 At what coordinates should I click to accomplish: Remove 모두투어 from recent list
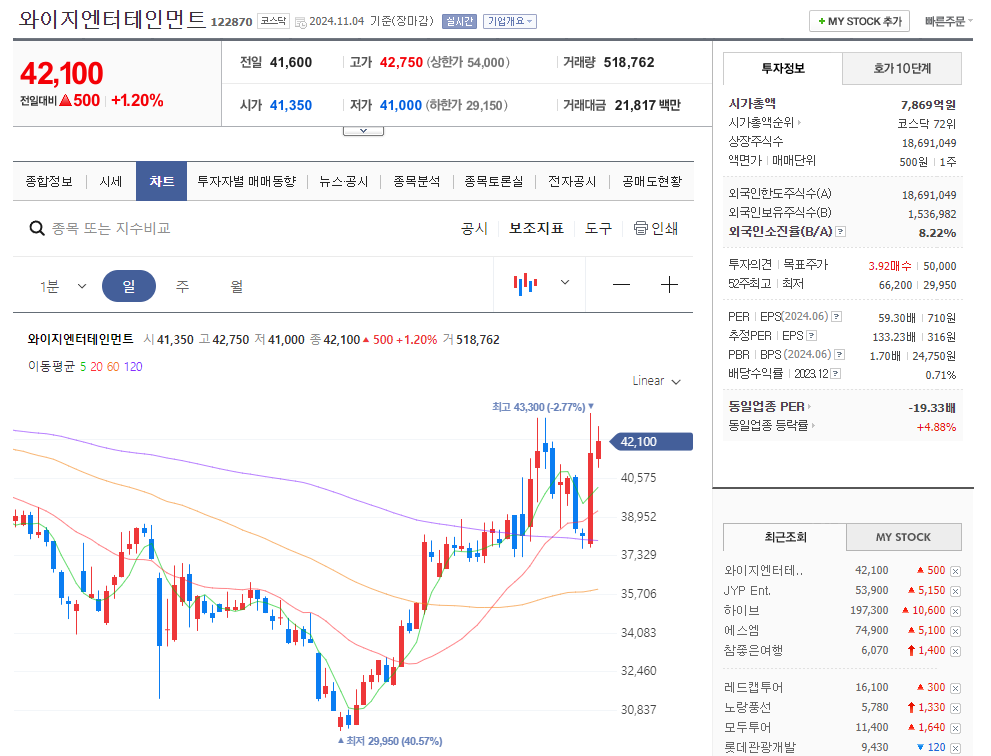point(955,728)
